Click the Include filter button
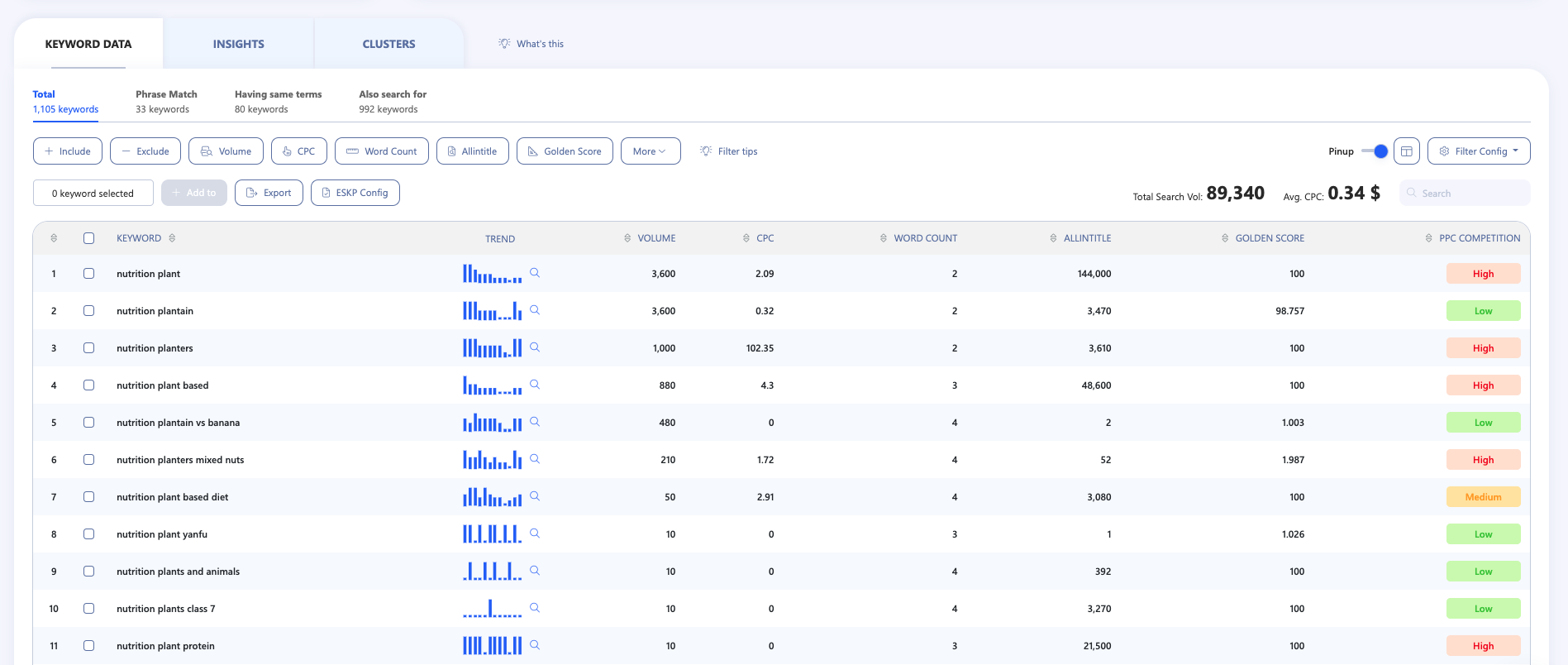This screenshot has width=1568, height=665. tap(68, 151)
